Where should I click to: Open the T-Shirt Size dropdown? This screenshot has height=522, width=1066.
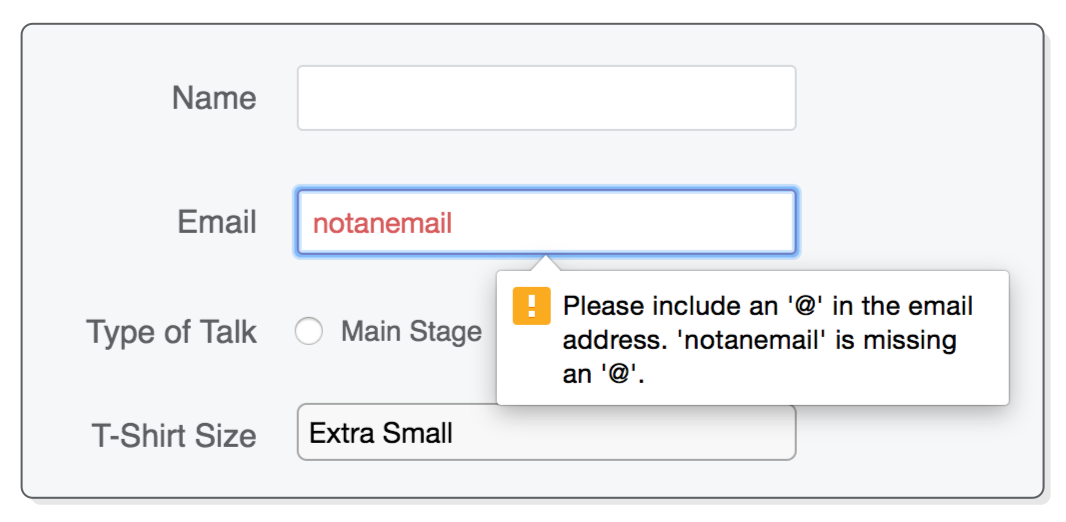(x=546, y=433)
